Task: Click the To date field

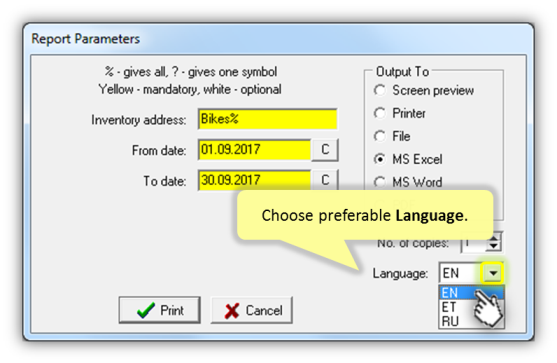Action: tap(254, 180)
